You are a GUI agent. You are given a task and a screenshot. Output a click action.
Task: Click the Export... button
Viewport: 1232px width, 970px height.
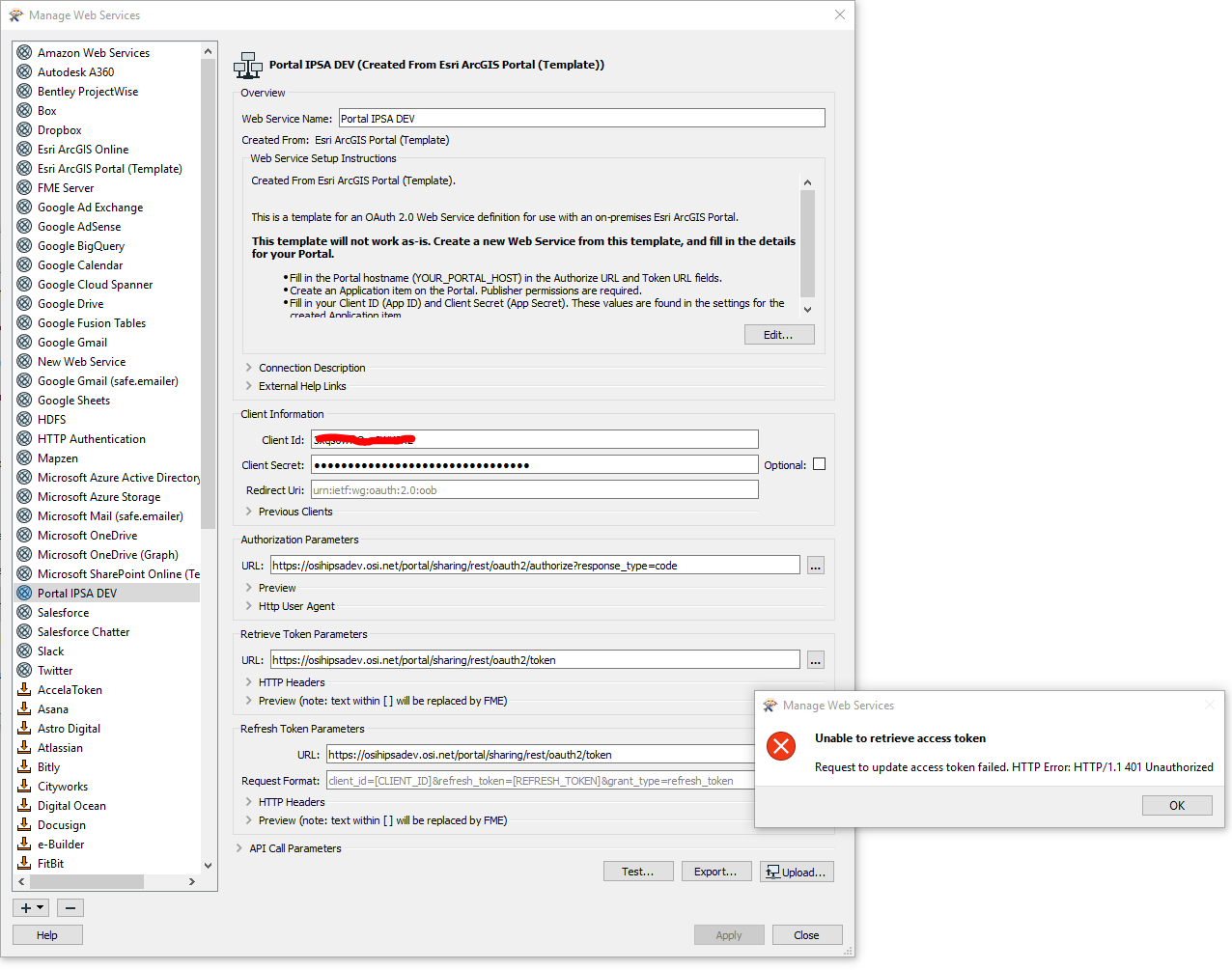click(716, 872)
